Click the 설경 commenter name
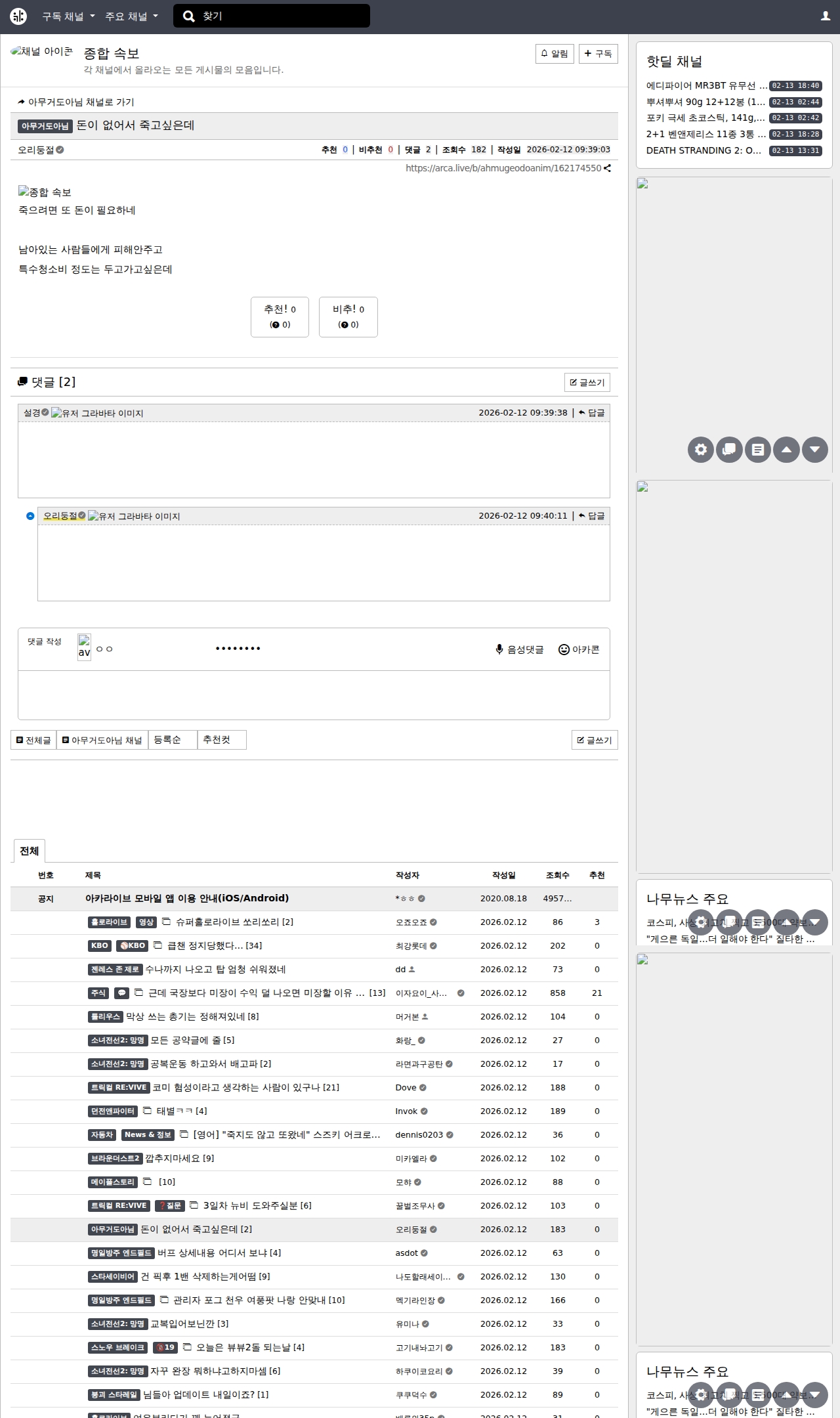The width and height of the screenshot is (840, 1418). point(32,413)
